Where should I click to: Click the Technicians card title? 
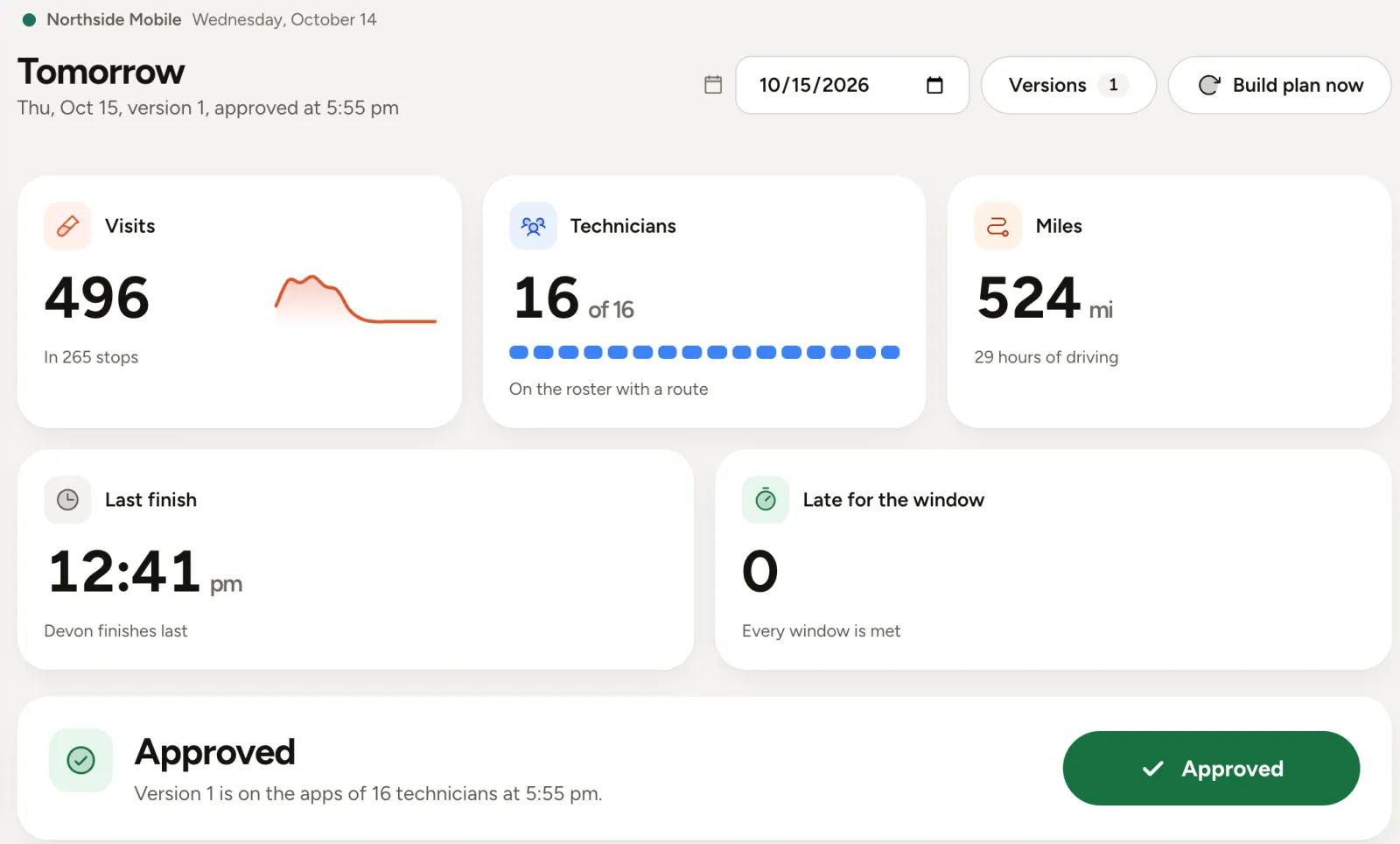(623, 226)
